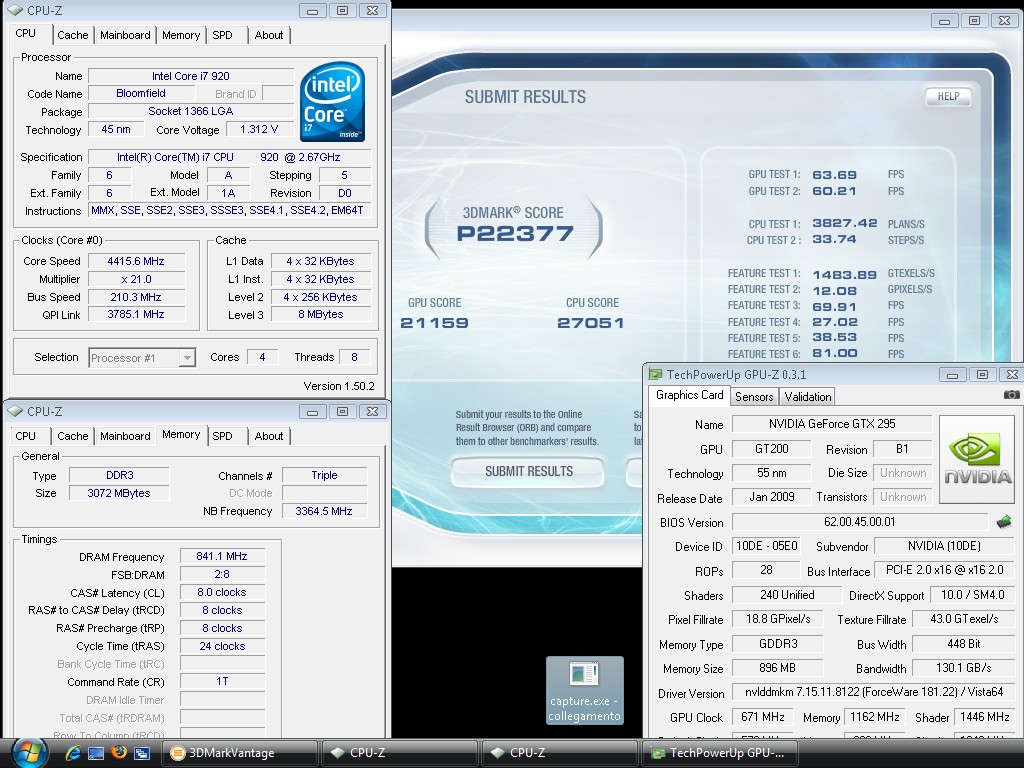1024x768 pixels.
Task: Open the Windows Start orb
Action: 29,753
